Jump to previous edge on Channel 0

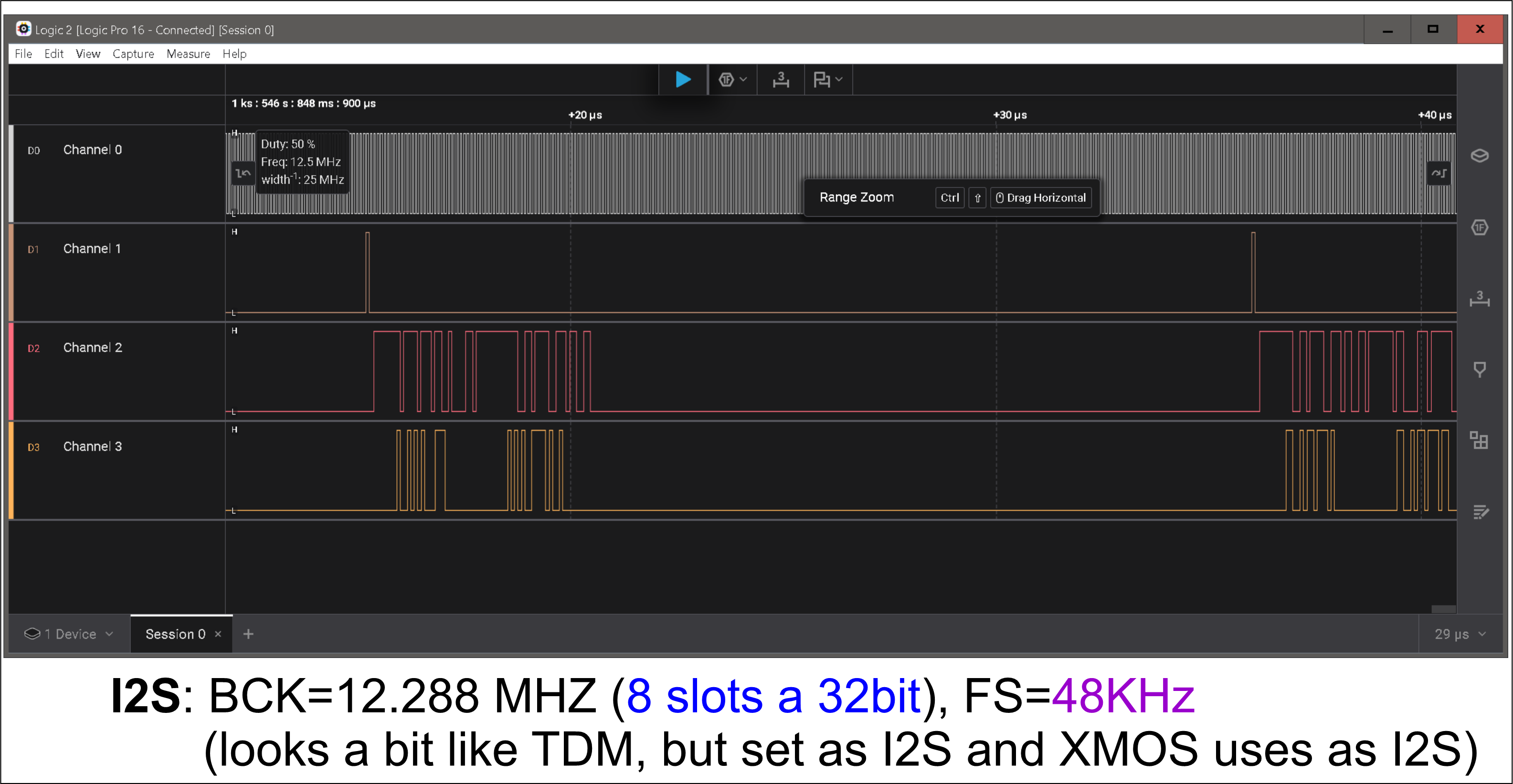tap(243, 173)
